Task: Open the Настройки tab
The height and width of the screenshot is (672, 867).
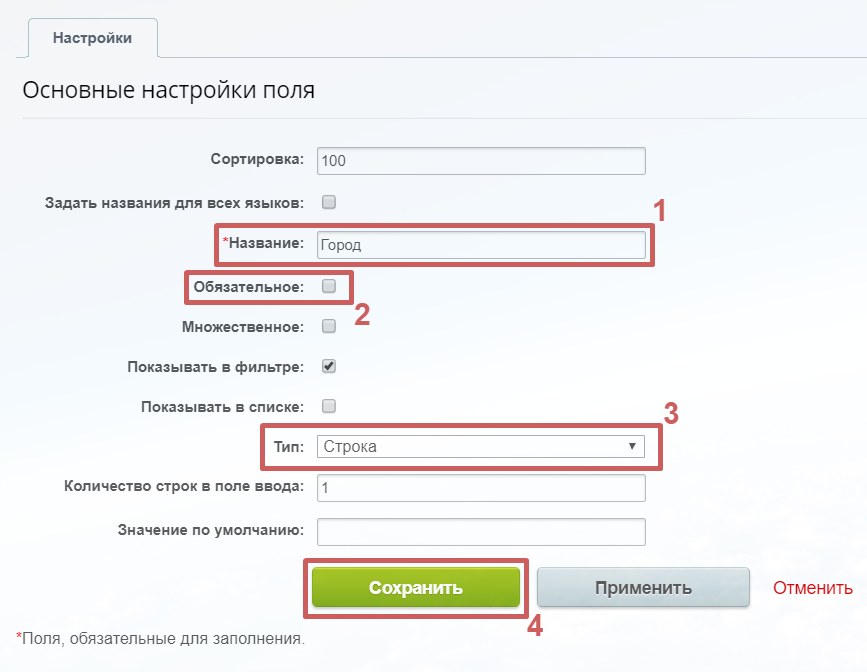Action: tap(92, 38)
